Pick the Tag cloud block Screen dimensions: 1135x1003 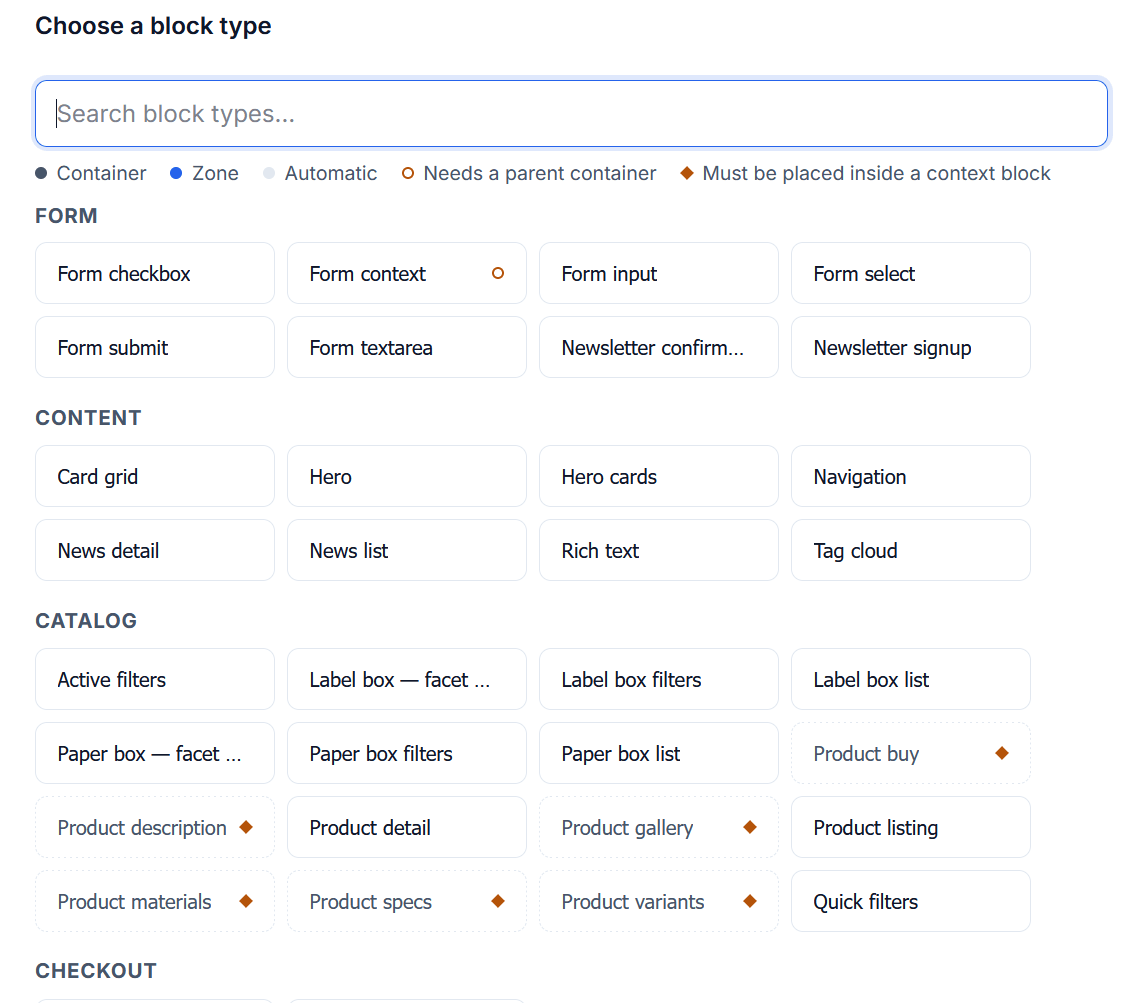tap(911, 550)
